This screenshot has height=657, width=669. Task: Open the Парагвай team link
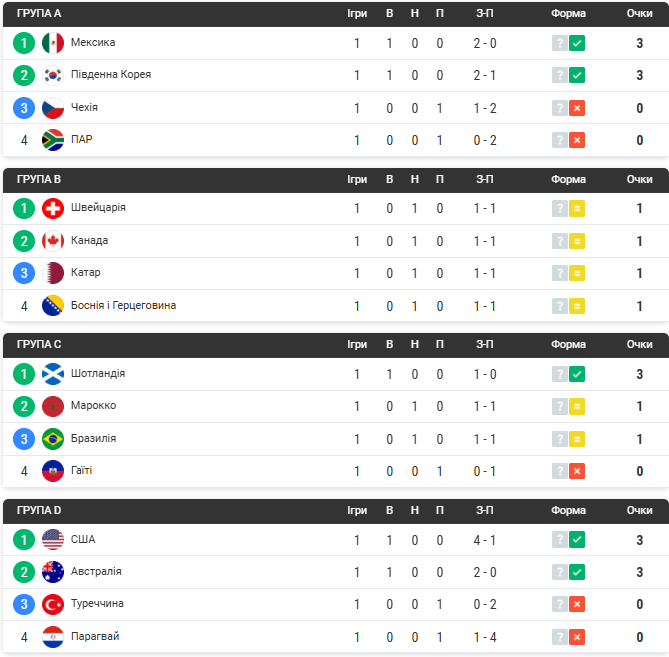pos(95,636)
